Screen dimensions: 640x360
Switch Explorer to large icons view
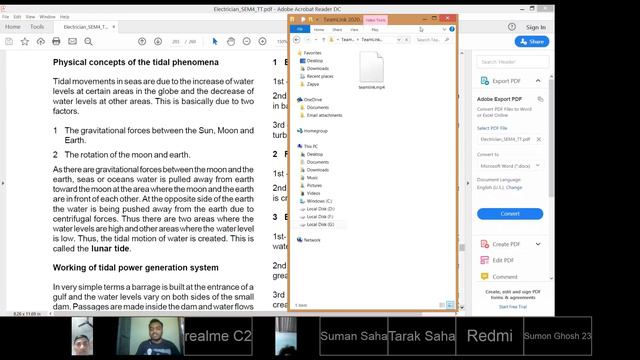click(x=450, y=305)
